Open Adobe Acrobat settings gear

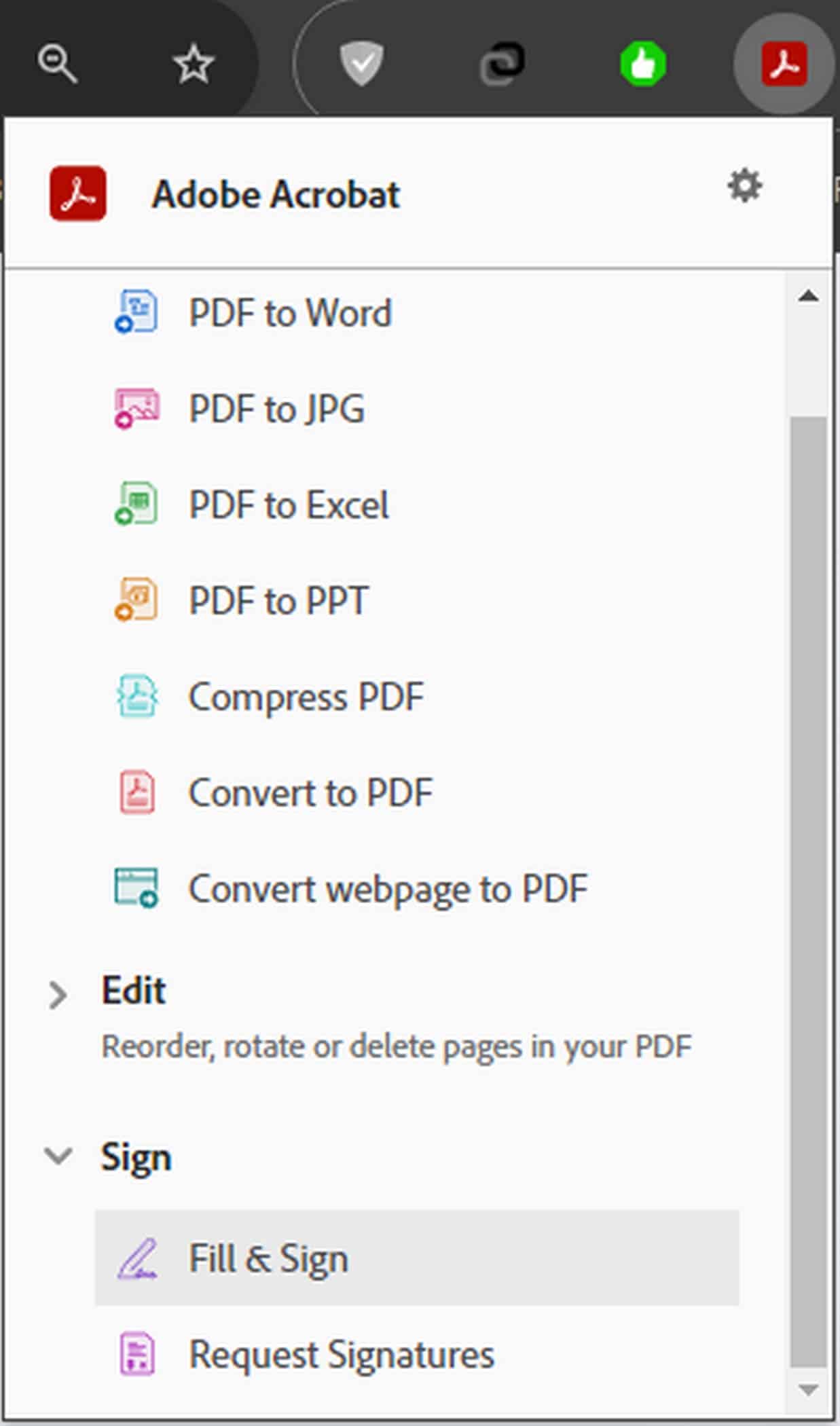pos(744,185)
